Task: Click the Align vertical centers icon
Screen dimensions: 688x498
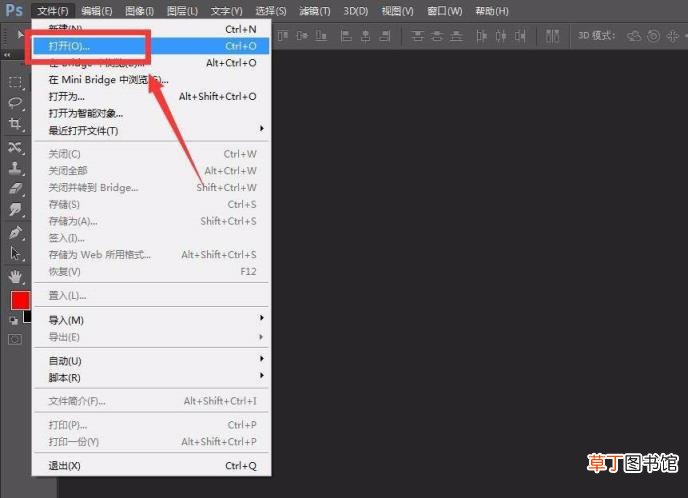Action: point(302,36)
